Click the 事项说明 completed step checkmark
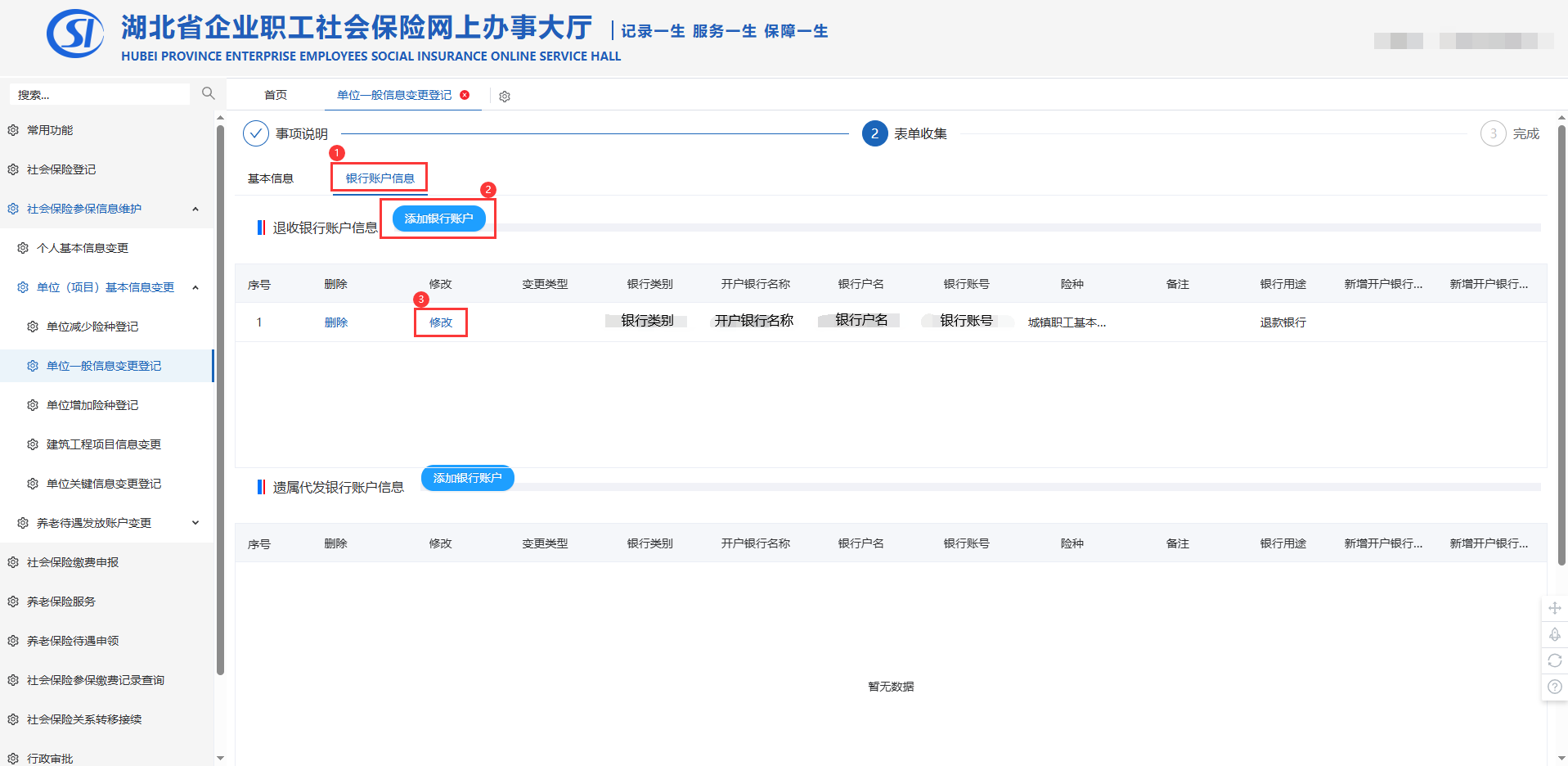Image resolution: width=1568 pixels, height=766 pixels. coord(256,133)
